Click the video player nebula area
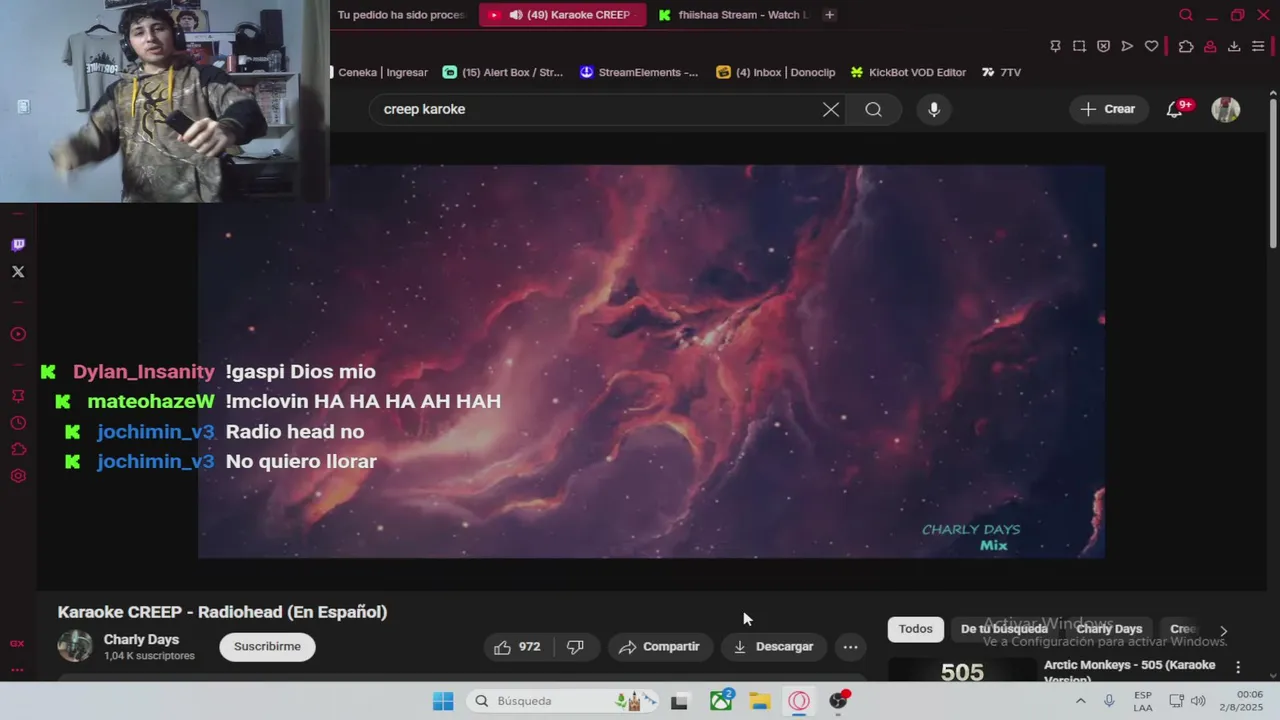The width and height of the screenshot is (1280, 720). (651, 361)
